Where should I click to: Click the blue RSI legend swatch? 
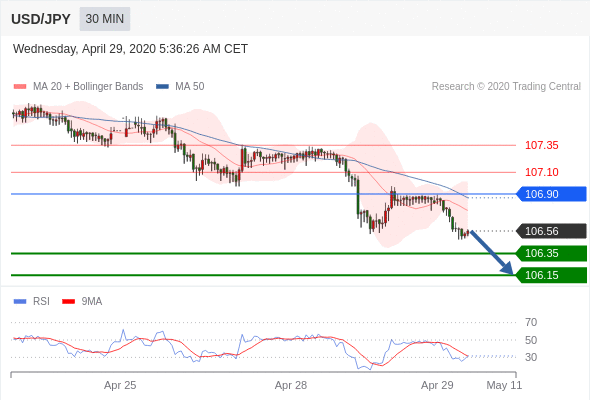click(20, 301)
